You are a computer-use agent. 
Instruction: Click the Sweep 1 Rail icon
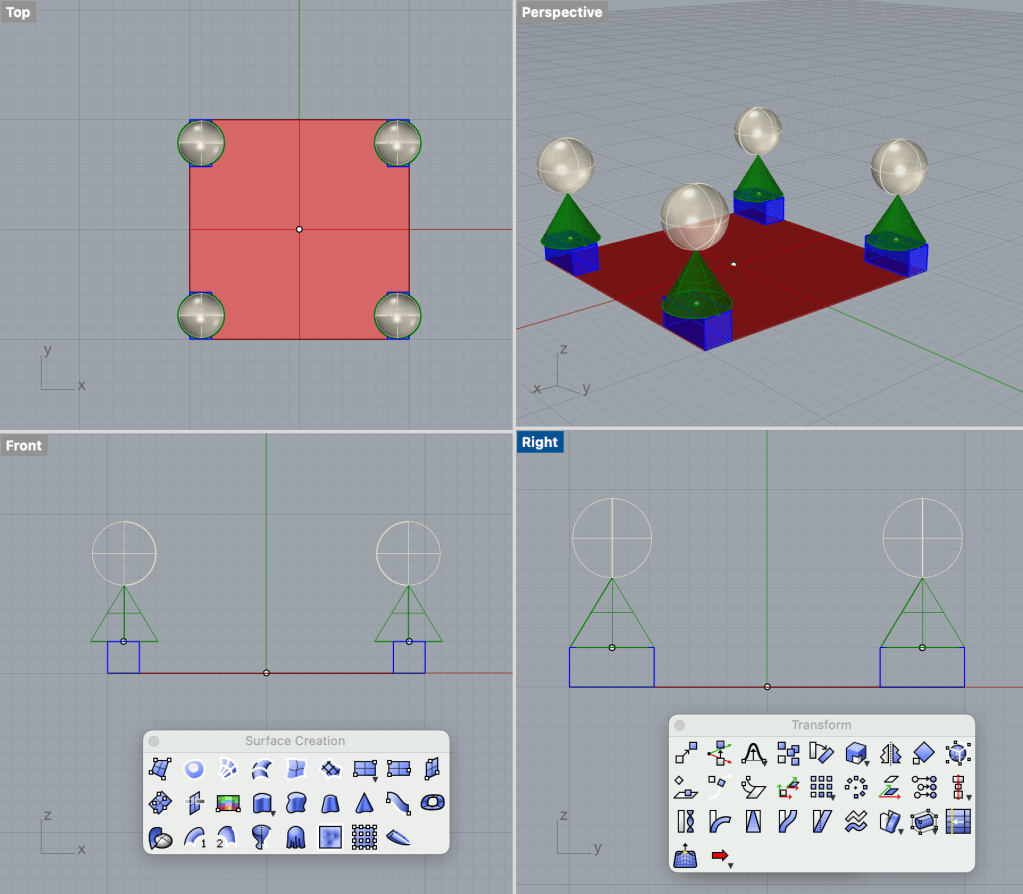194,837
